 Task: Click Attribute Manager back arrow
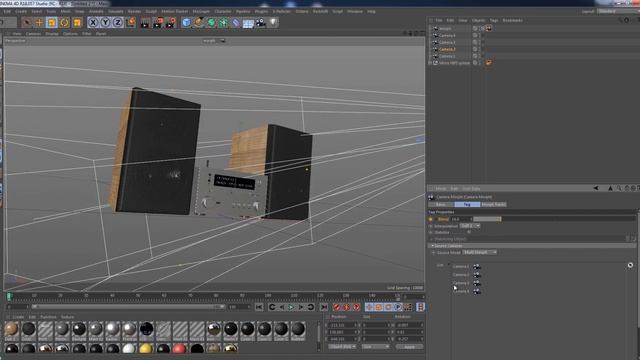coord(596,188)
